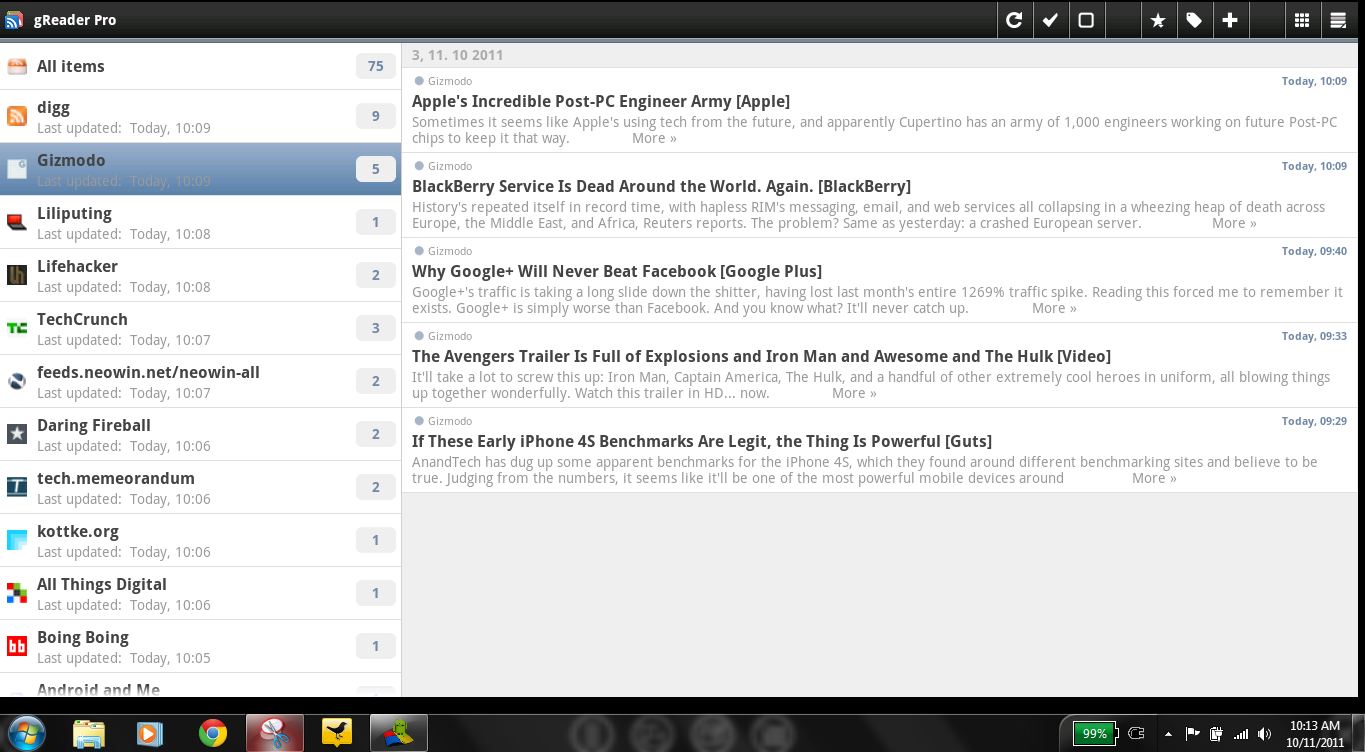Open iPhone 4S Benchmarks article title
This screenshot has height=752, width=1365.
[701, 441]
